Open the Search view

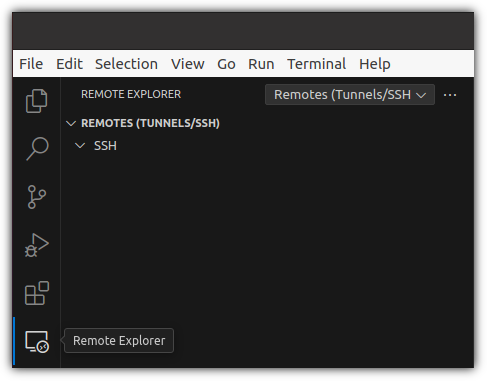coord(37,149)
